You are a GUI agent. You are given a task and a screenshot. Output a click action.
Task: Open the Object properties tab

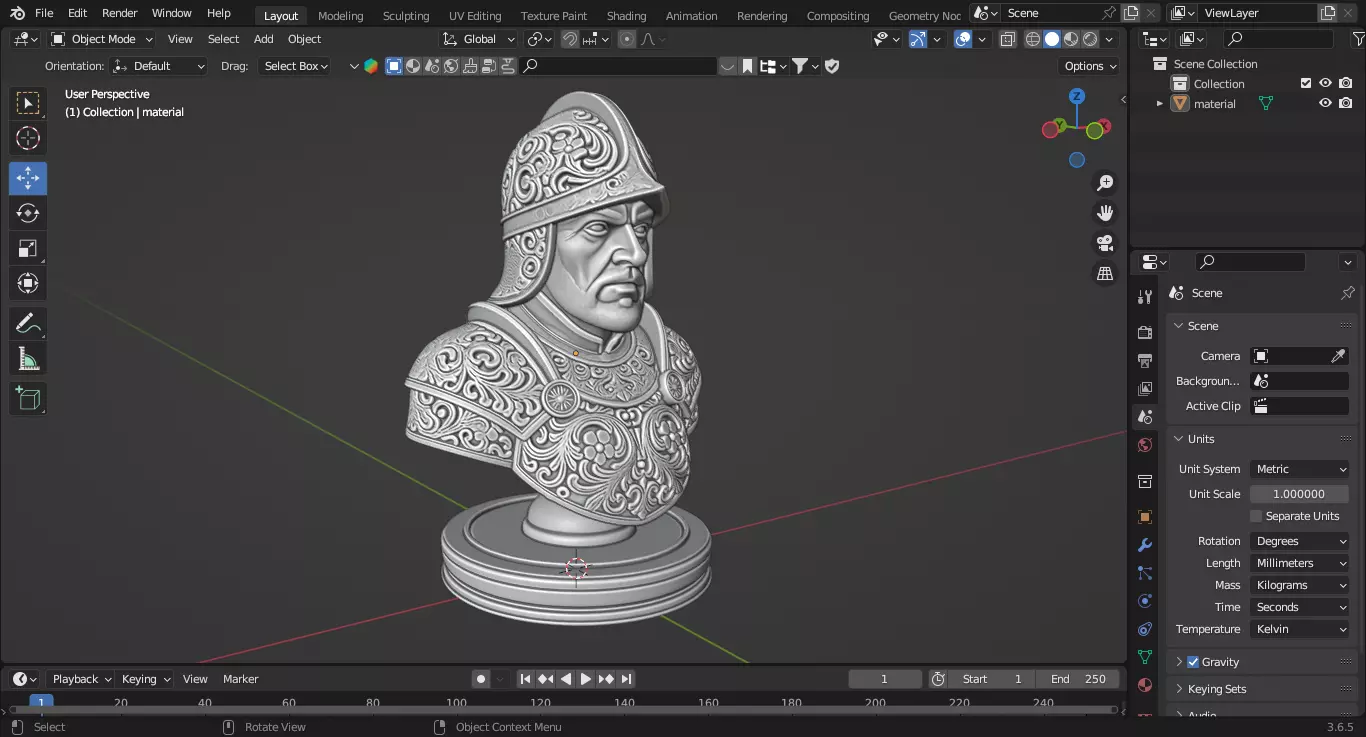[1145, 517]
